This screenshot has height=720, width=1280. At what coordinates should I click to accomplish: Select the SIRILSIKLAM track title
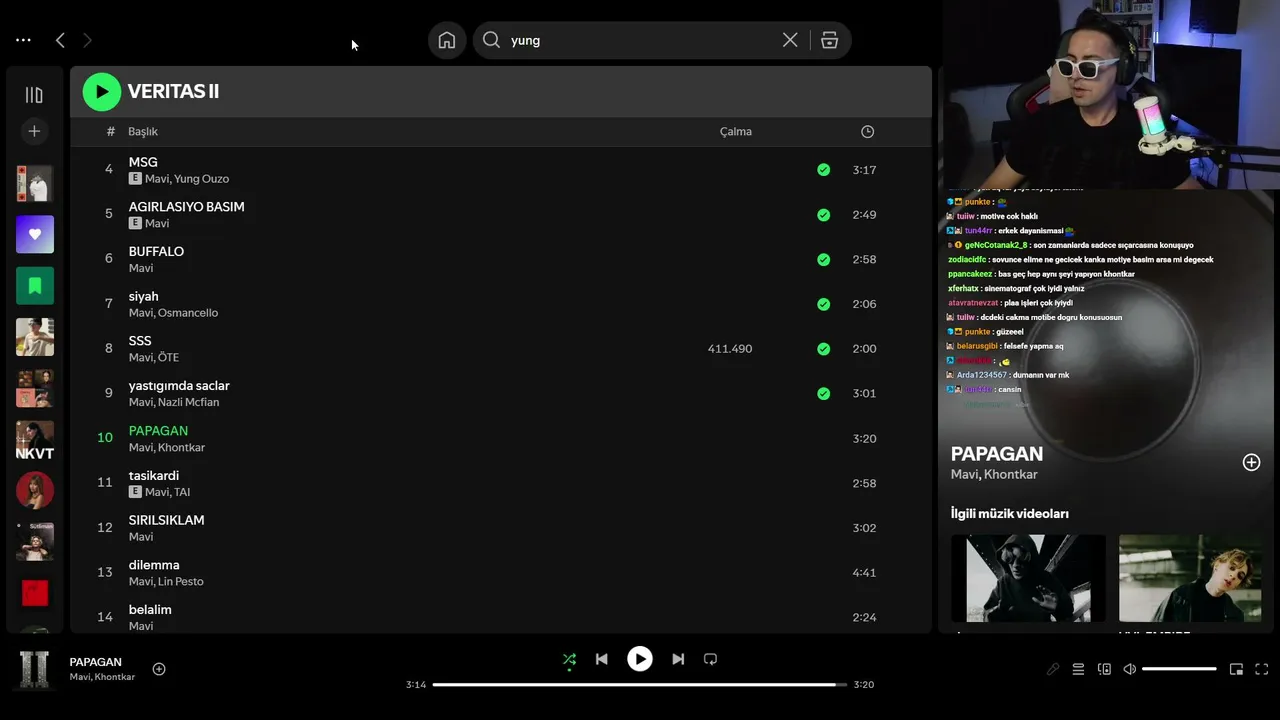coord(167,521)
